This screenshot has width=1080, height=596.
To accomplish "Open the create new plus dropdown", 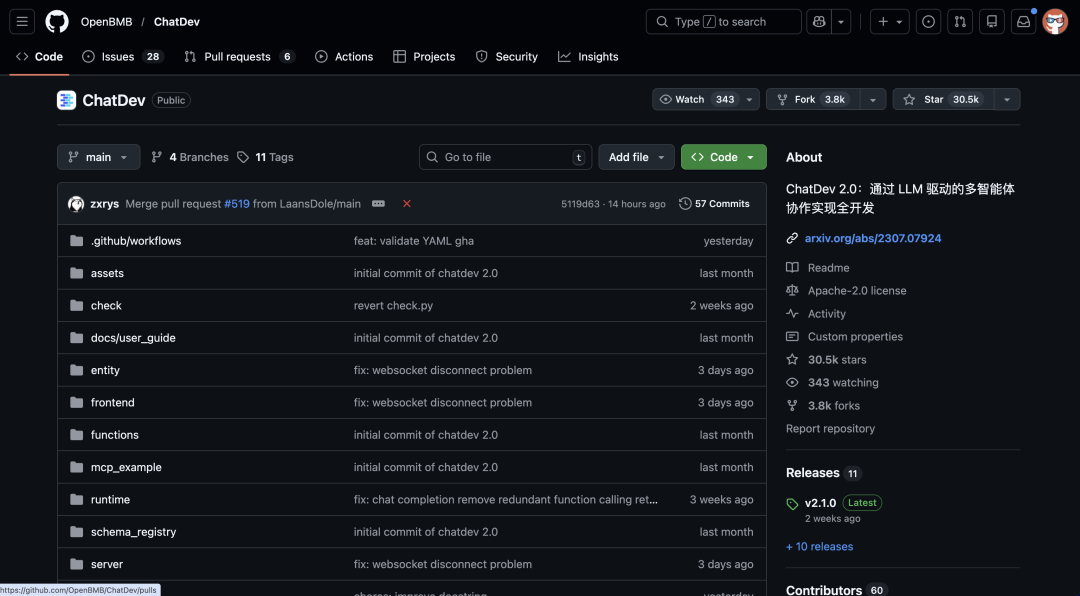I will (x=890, y=21).
